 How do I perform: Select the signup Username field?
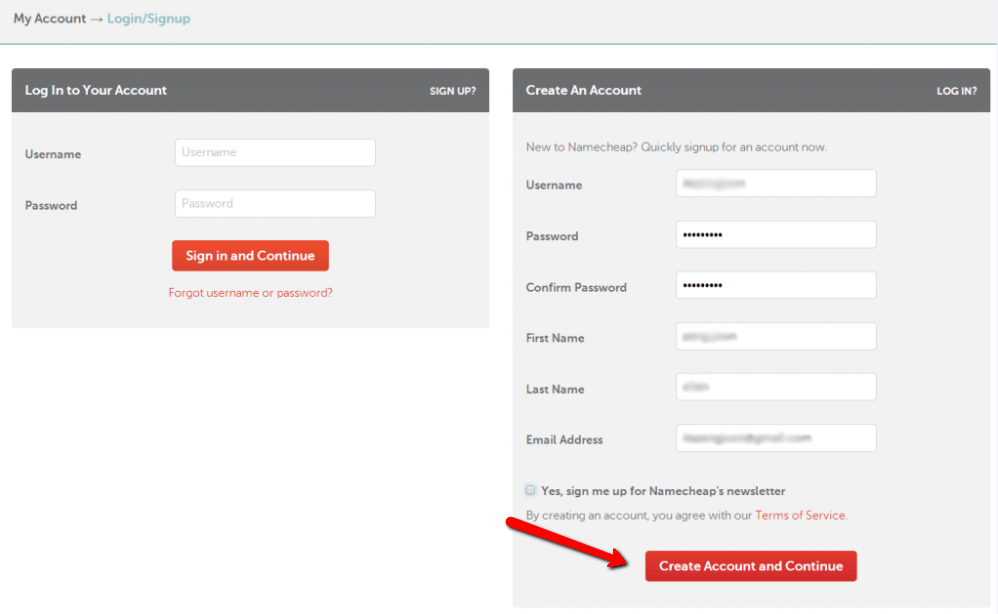pyautogui.click(x=776, y=184)
